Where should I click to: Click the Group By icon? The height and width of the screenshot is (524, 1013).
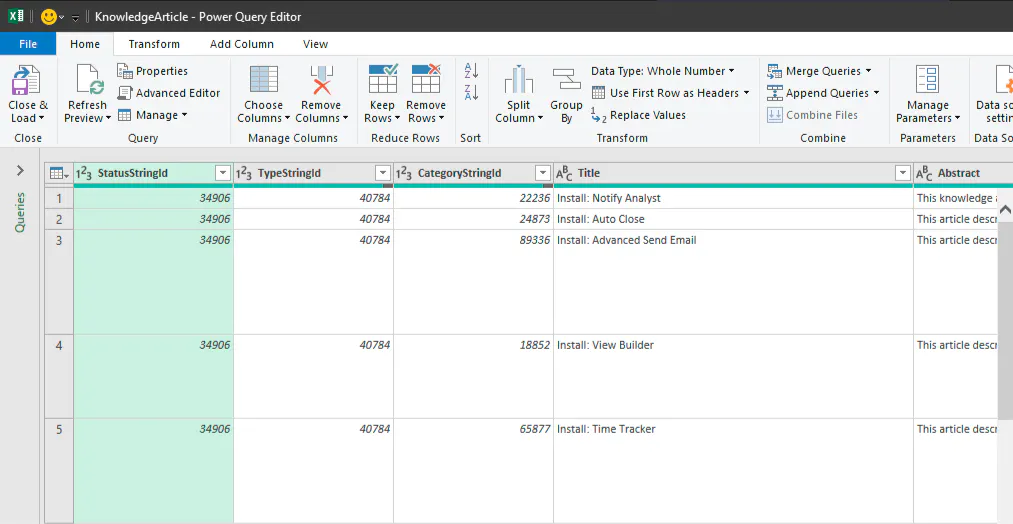(x=566, y=82)
